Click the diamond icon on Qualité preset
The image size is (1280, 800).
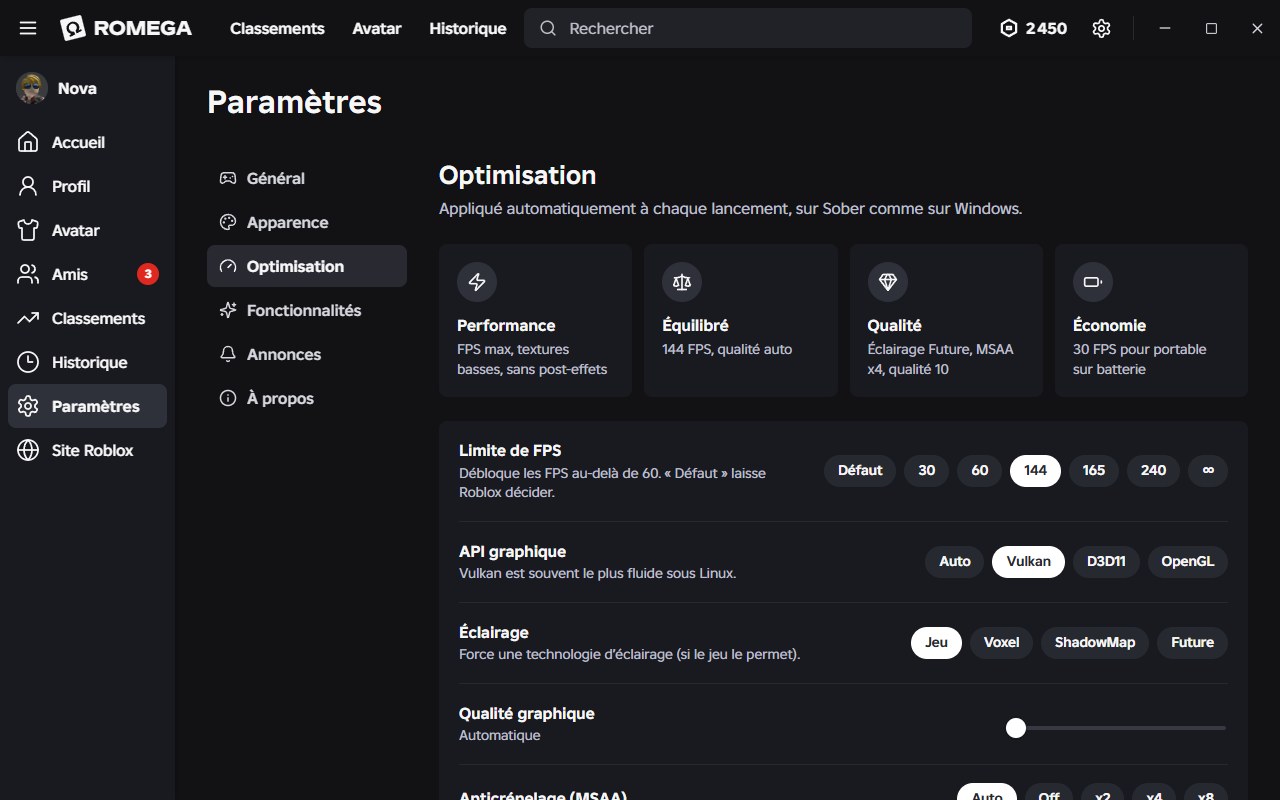[888, 282]
